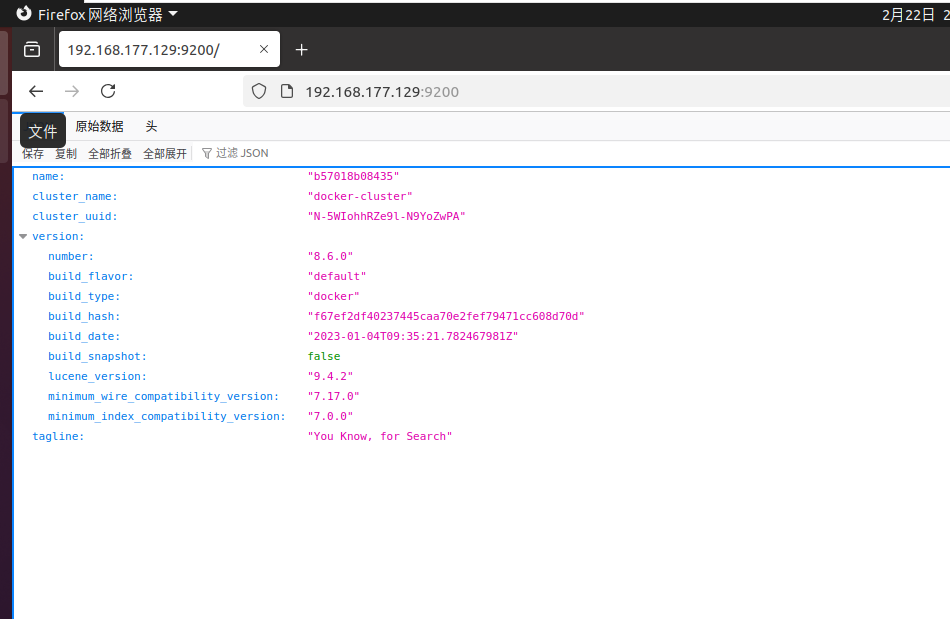The height and width of the screenshot is (619, 950).
Task: Click 复制 to copy the JSON
Action: point(66,153)
